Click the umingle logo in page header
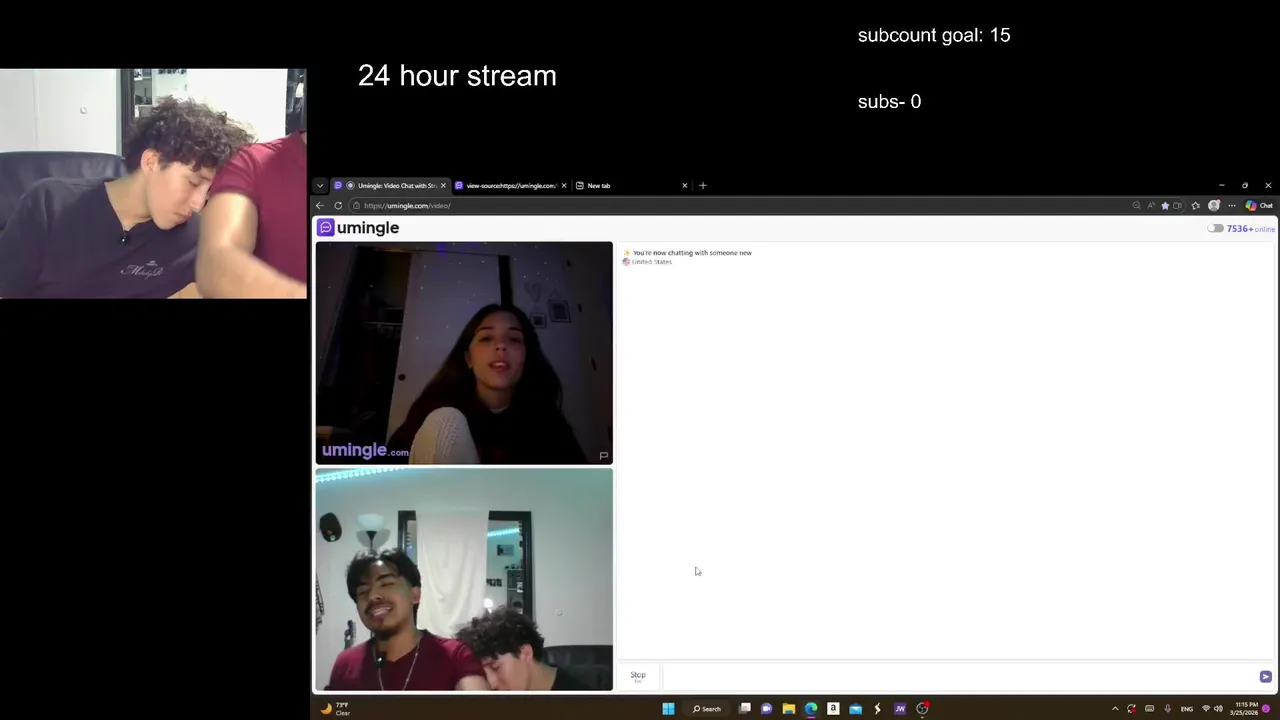Viewport: 1280px width, 720px height. [358, 228]
